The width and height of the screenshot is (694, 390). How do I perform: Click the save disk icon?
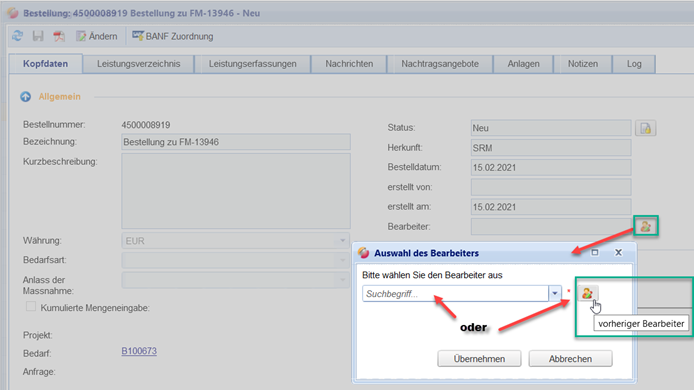click(x=38, y=36)
